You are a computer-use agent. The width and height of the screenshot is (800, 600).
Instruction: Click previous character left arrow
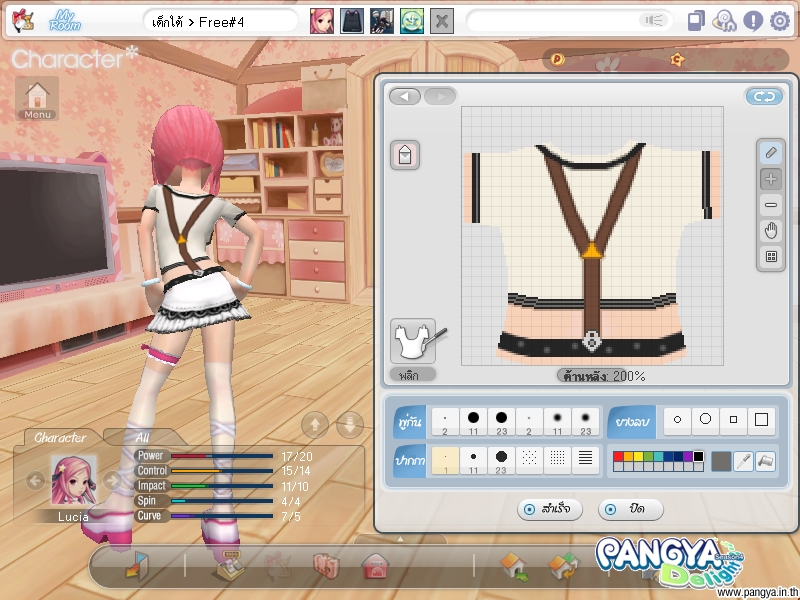(35, 480)
